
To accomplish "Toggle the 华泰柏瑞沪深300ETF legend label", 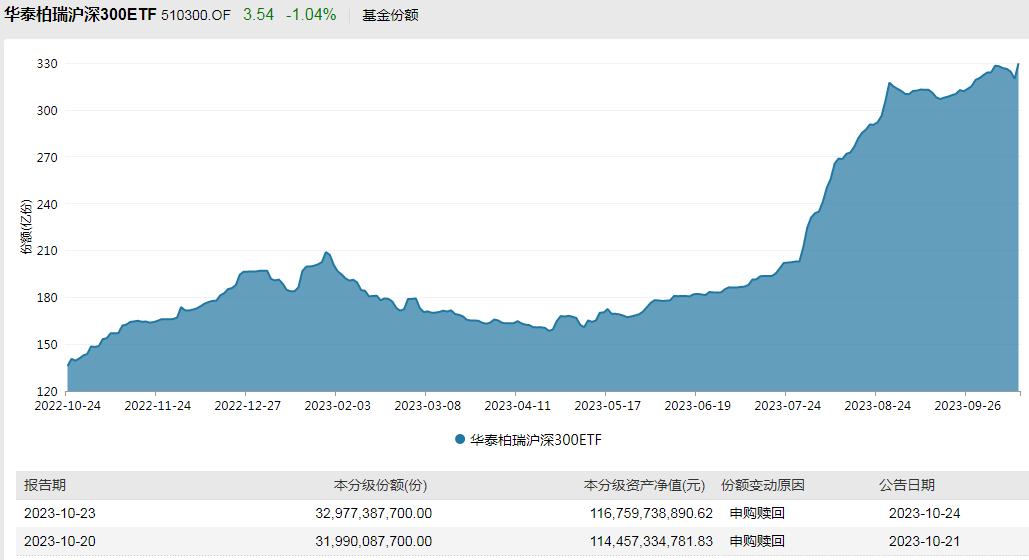I will tap(535, 439).
